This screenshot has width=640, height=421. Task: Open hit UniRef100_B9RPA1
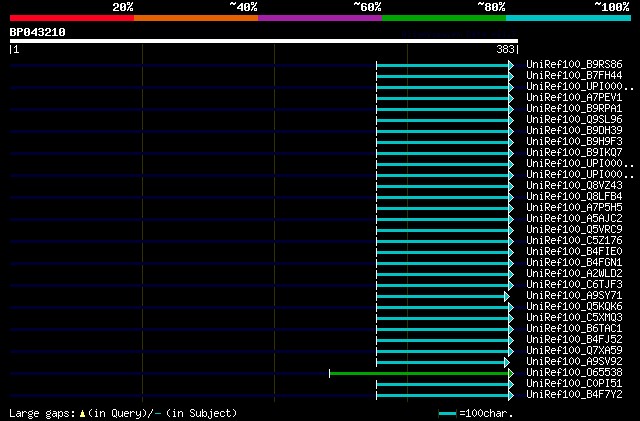point(574,109)
